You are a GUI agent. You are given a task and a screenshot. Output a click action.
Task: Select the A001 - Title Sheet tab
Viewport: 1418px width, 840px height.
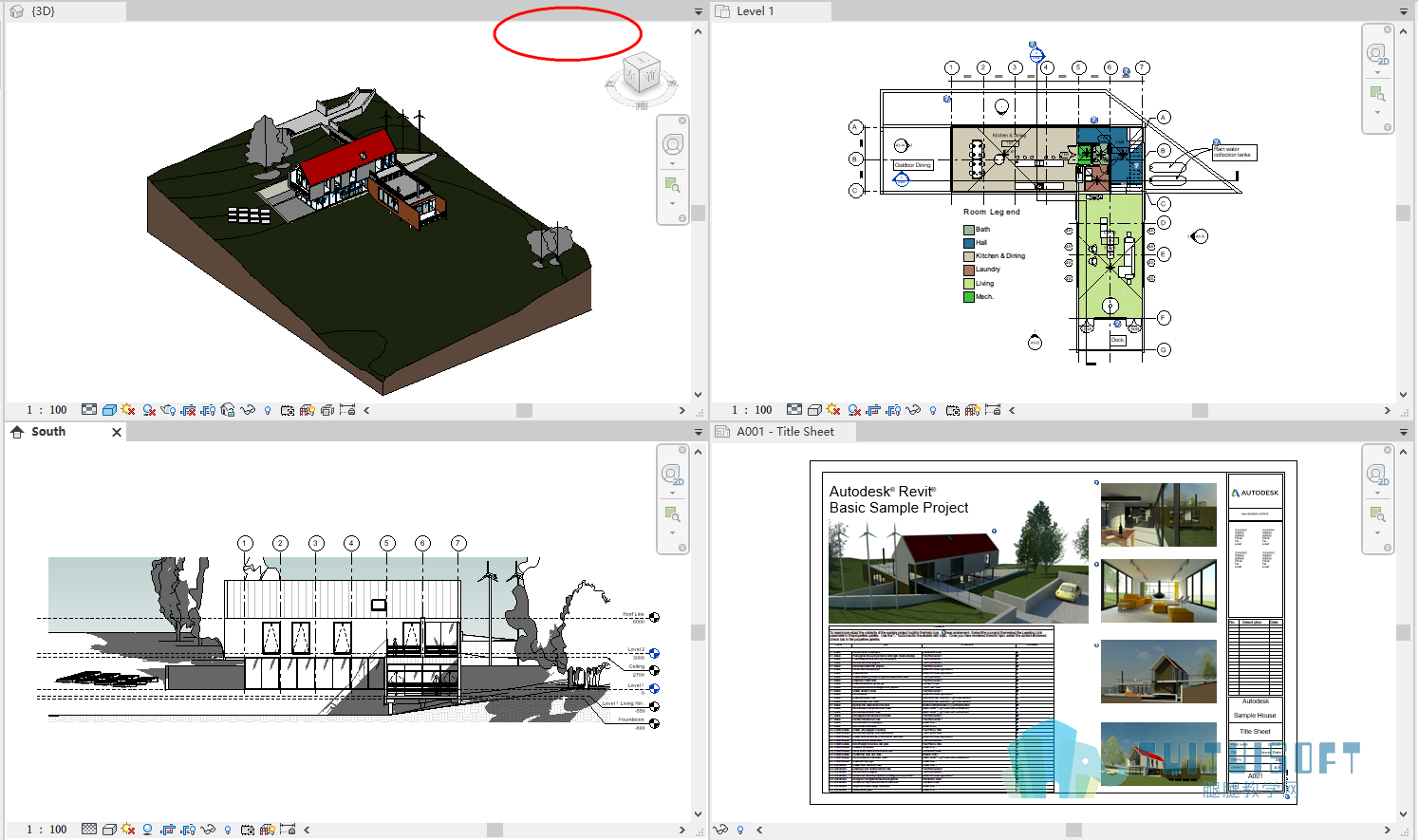(783, 432)
